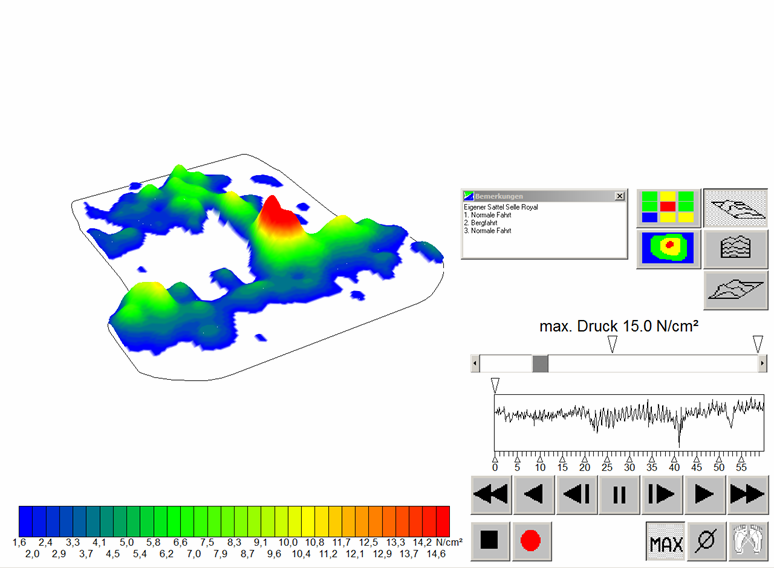
Task: Step one frame forward
Action: tap(661, 494)
